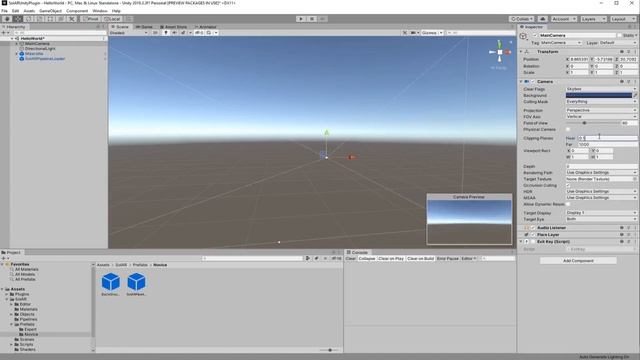The image size is (640, 360).
Task: Open Transform component help icon
Action: pos(622,52)
